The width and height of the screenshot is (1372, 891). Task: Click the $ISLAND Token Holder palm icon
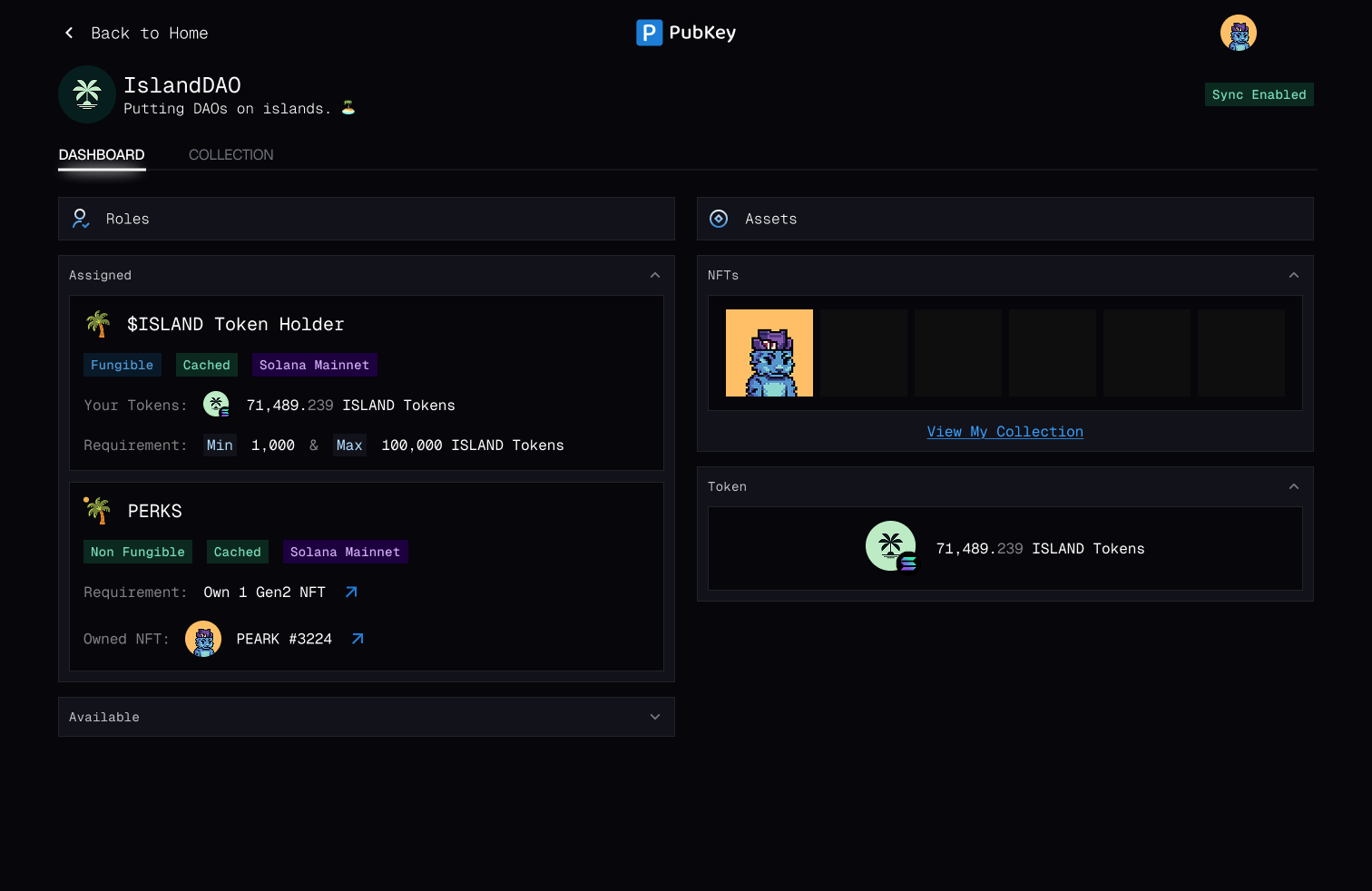(x=98, y=324)
